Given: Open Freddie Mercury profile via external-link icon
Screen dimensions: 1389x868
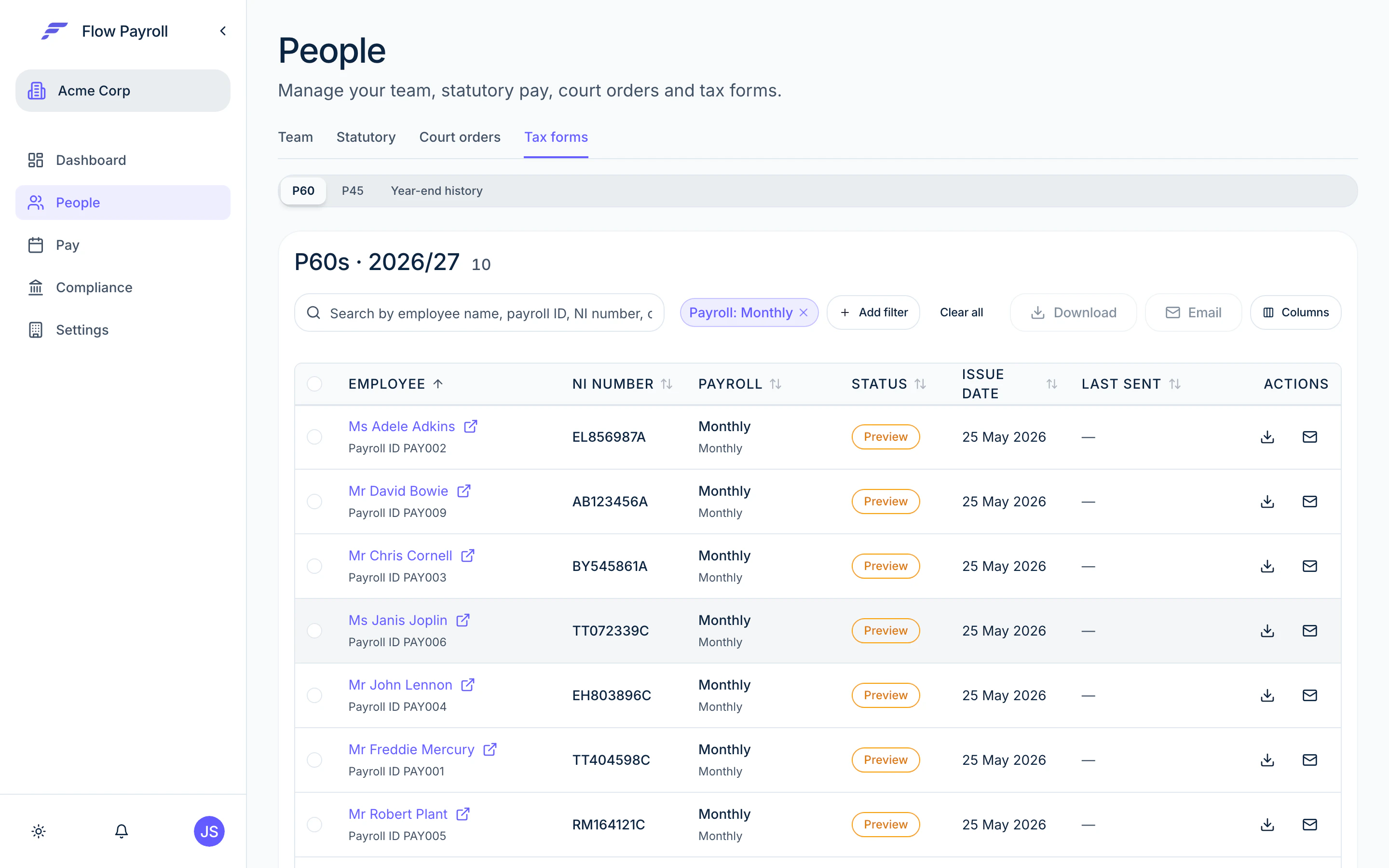Looking at the screenshot, I should 490,749.
